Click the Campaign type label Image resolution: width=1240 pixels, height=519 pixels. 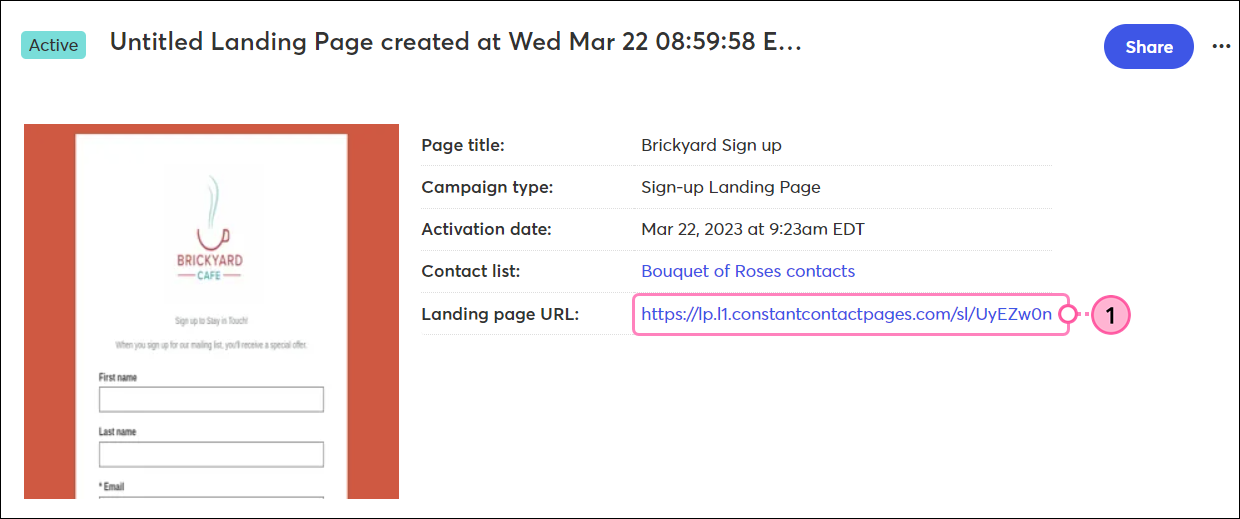487,187
